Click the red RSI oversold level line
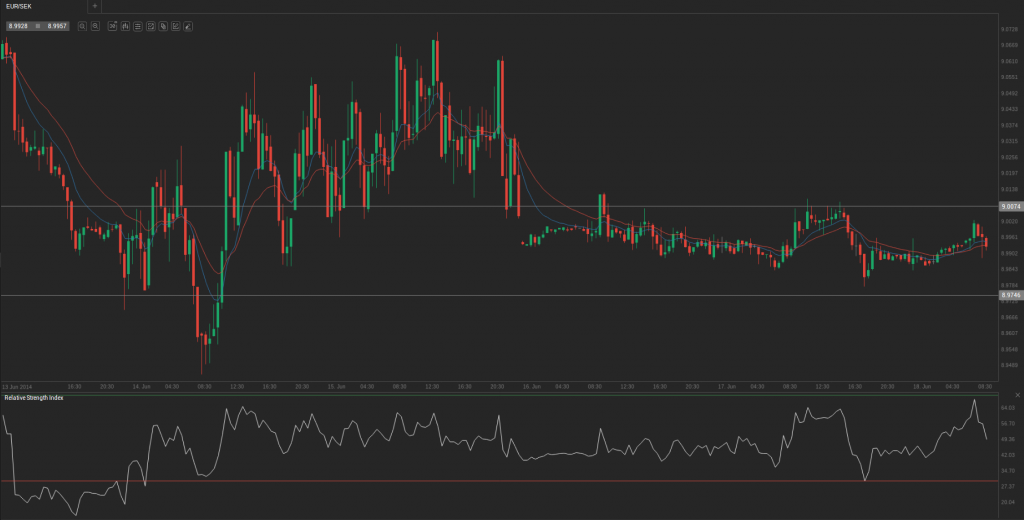1024x520 pixels. [x=500, y=481]
